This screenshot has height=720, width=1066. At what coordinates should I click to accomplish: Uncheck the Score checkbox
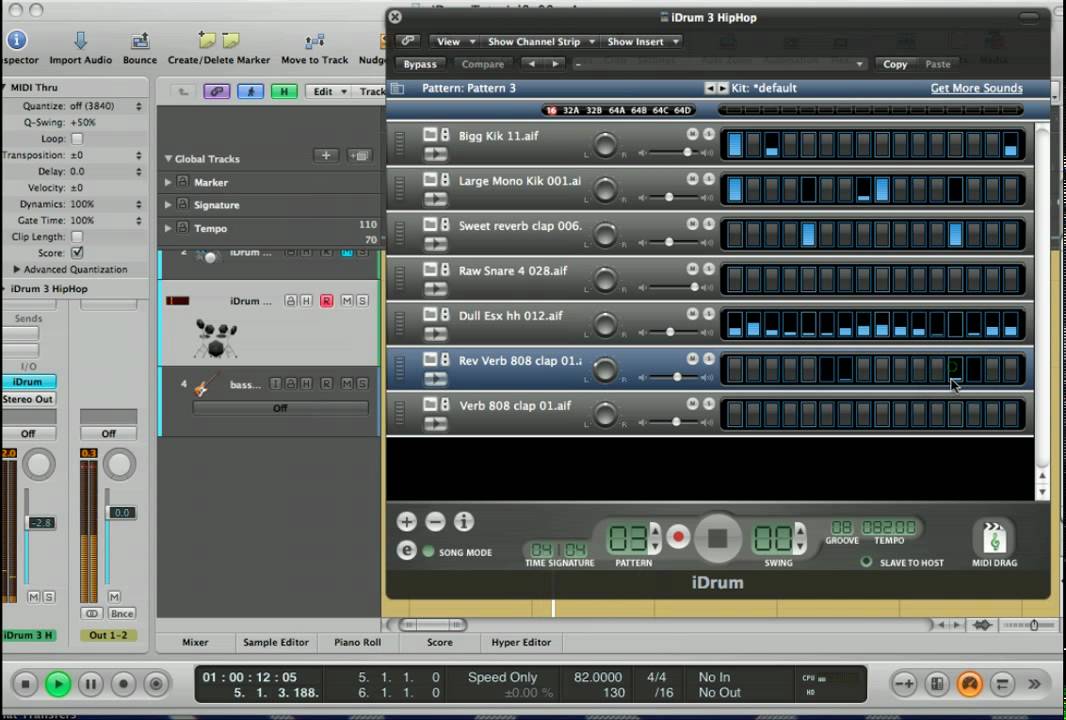(77, 252)
